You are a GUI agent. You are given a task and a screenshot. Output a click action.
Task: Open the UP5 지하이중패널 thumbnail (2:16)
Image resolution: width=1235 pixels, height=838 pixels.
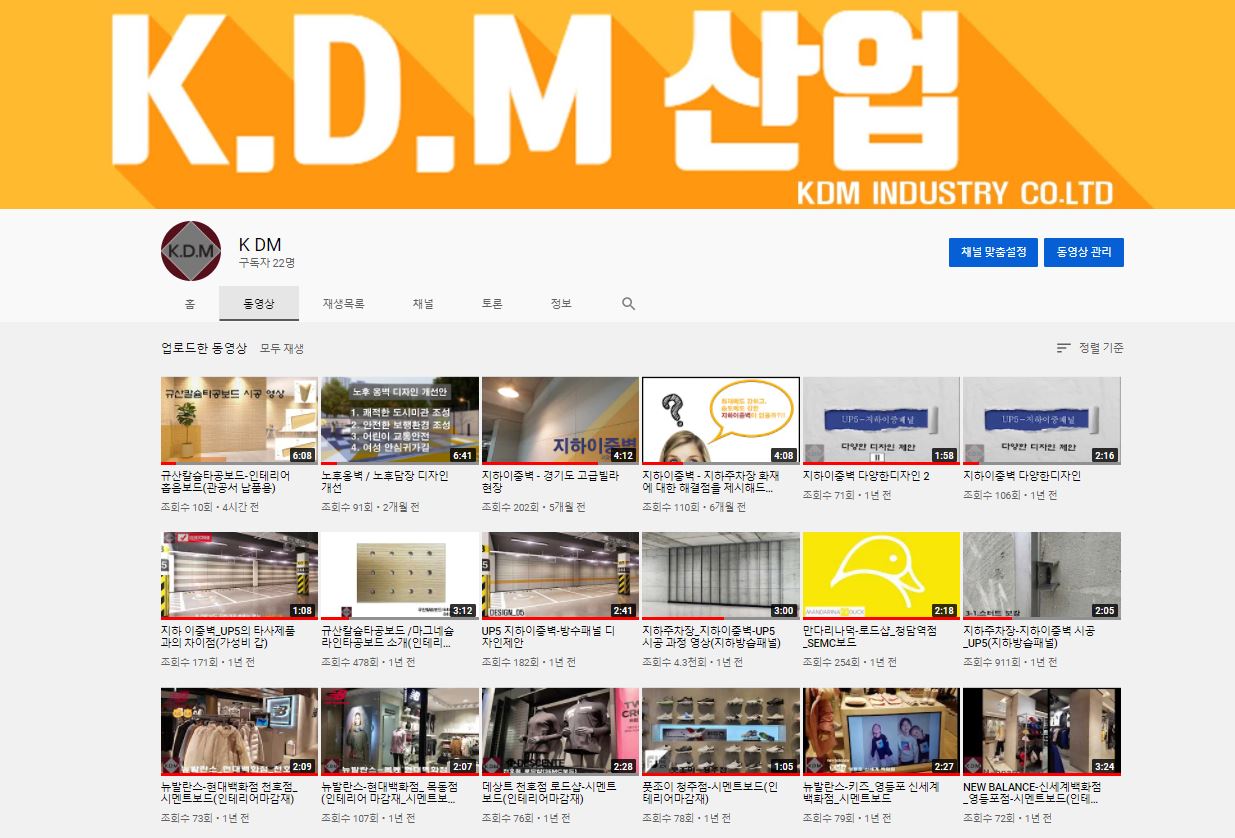click(x=1042, y=420)
